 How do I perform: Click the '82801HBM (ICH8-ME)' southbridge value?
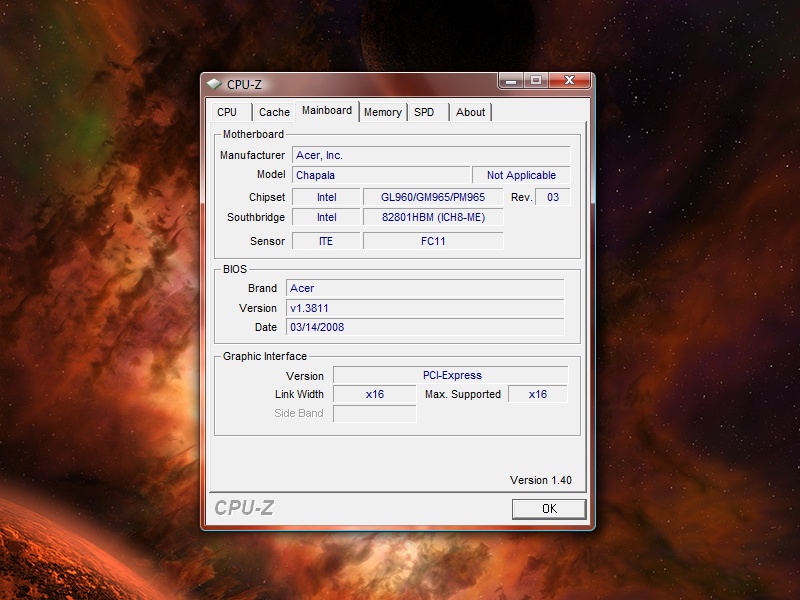point(433,217)
